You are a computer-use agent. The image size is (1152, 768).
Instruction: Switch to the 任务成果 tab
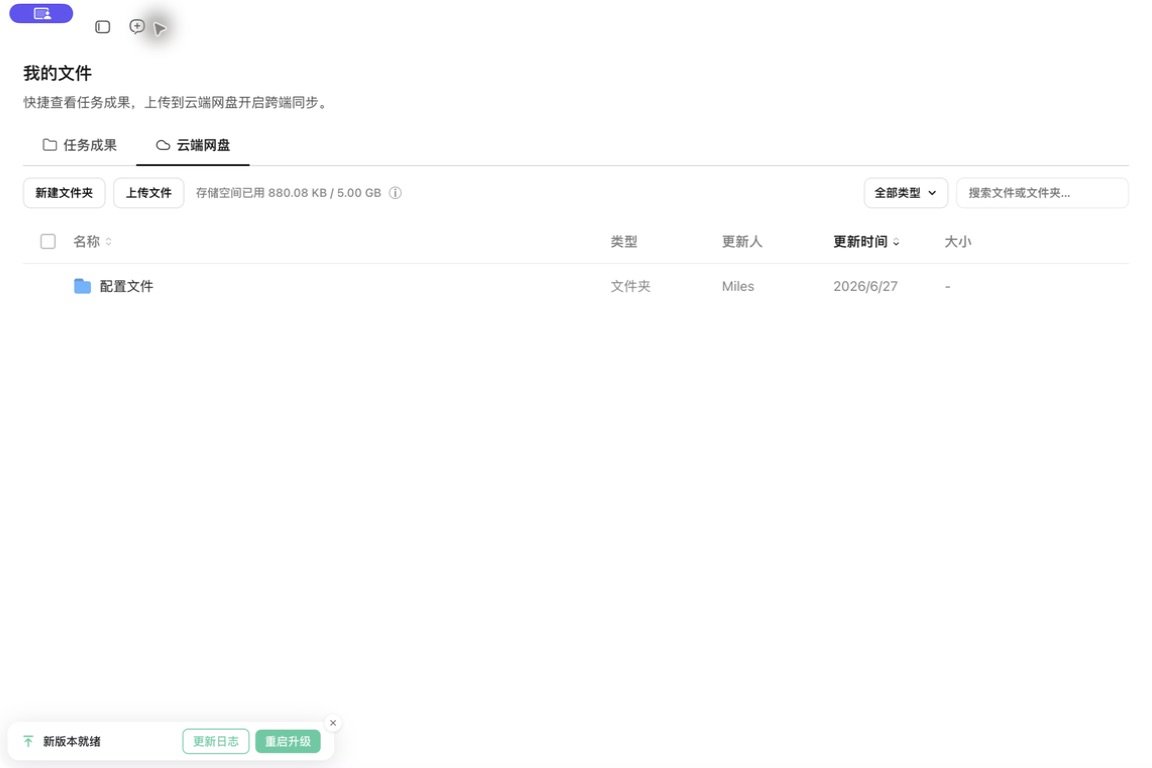[79, 146]
